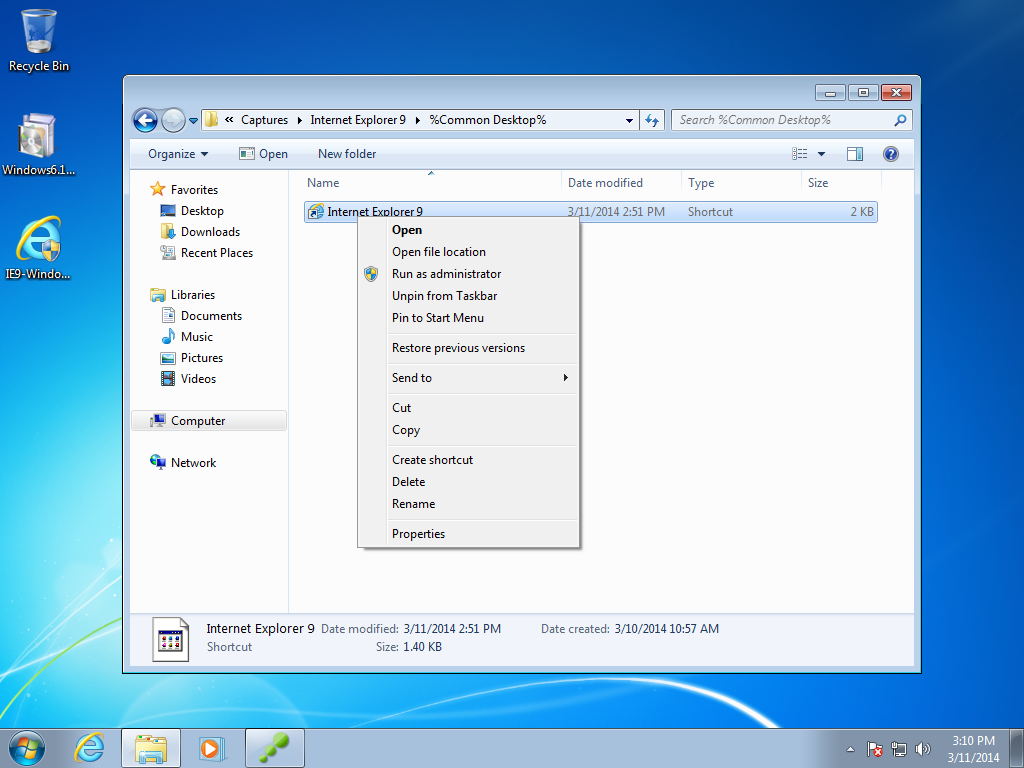Expand the Send to submenu

click(468, 377)
